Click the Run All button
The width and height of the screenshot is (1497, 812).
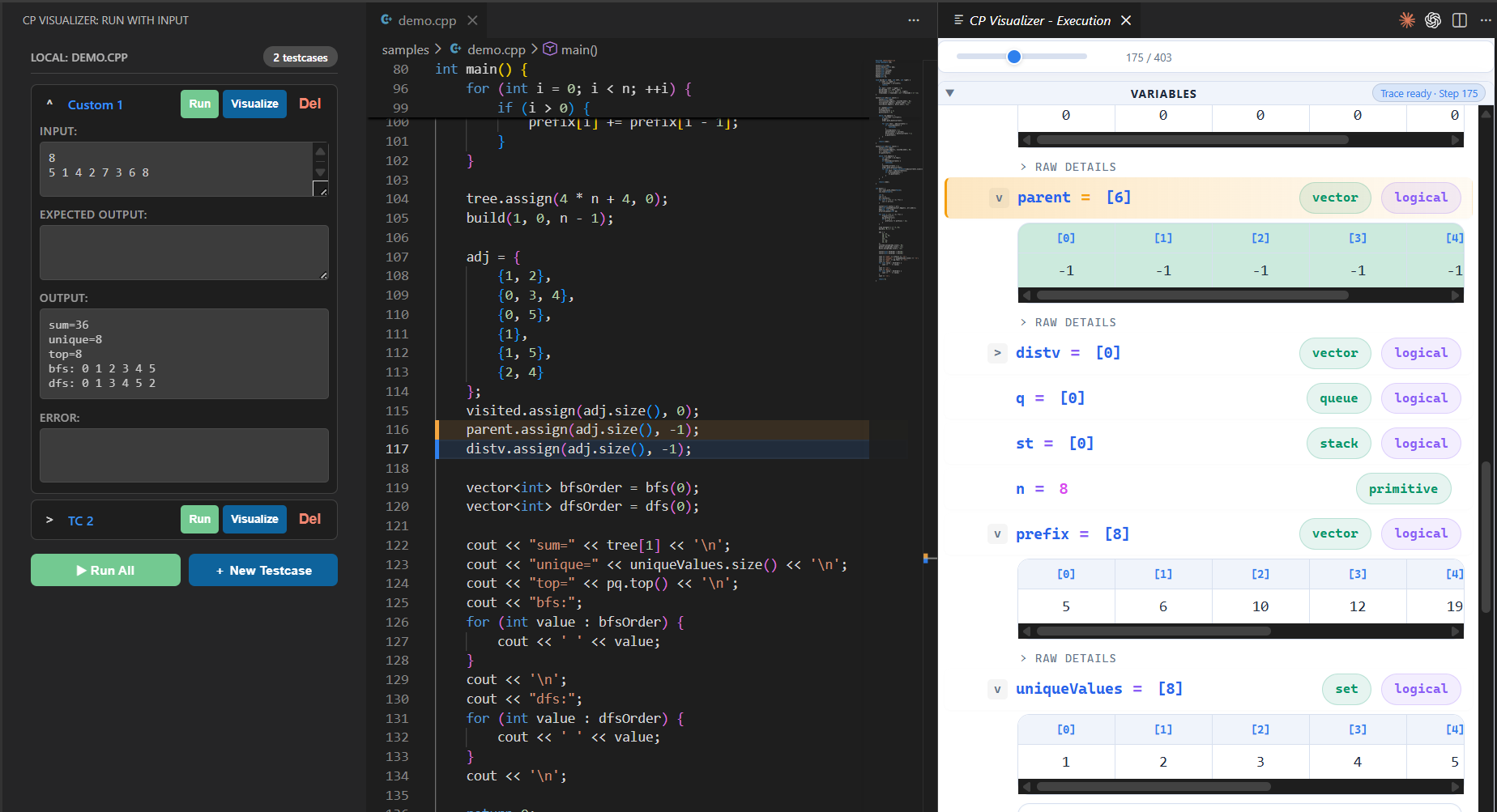pyautogui.click(x=105, y=570)
